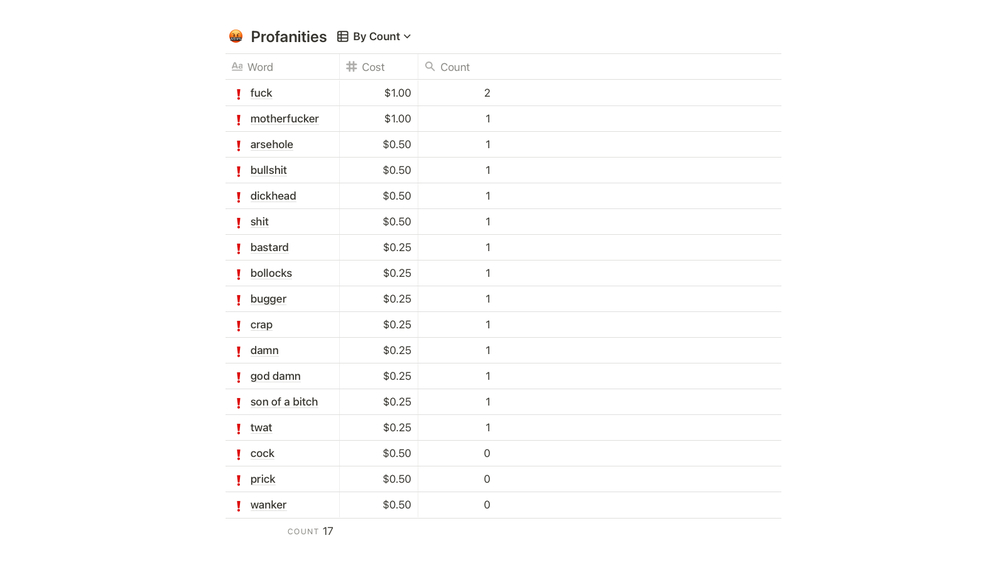Open the Cost column header menu

[373, 67]
